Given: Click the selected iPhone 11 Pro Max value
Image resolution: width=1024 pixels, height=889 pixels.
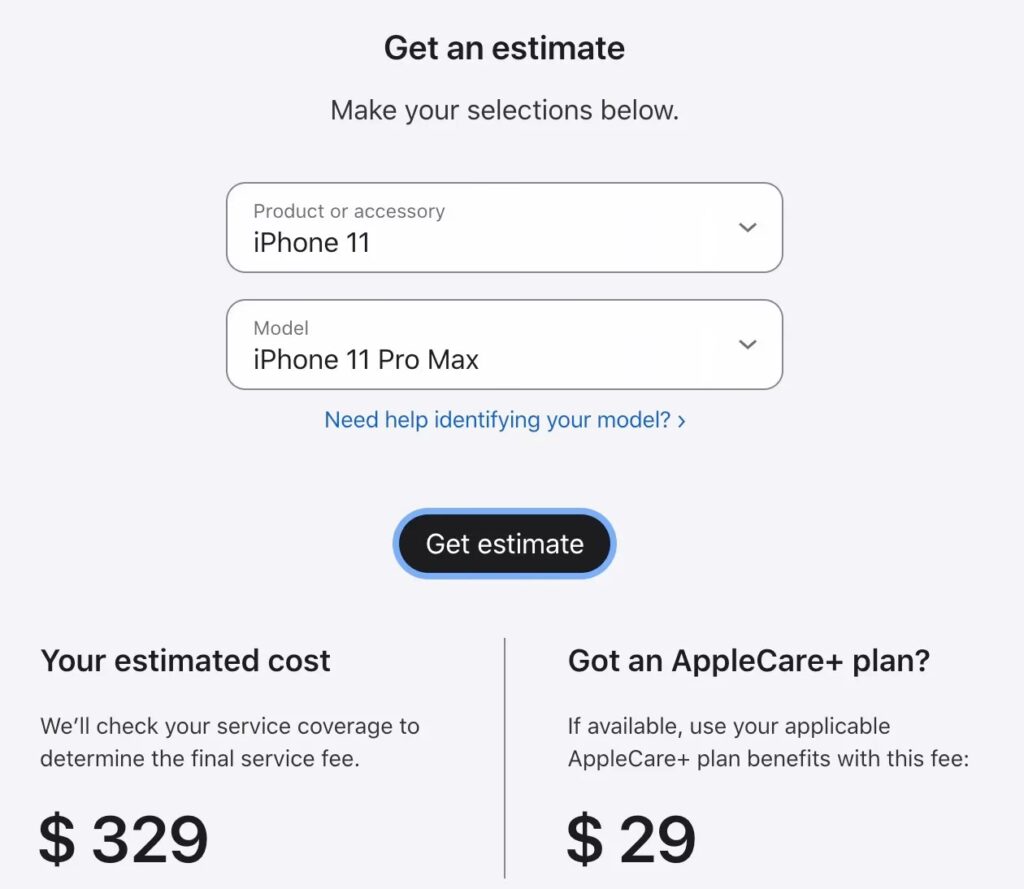Looking at the screenshot, I should point(366,360).
